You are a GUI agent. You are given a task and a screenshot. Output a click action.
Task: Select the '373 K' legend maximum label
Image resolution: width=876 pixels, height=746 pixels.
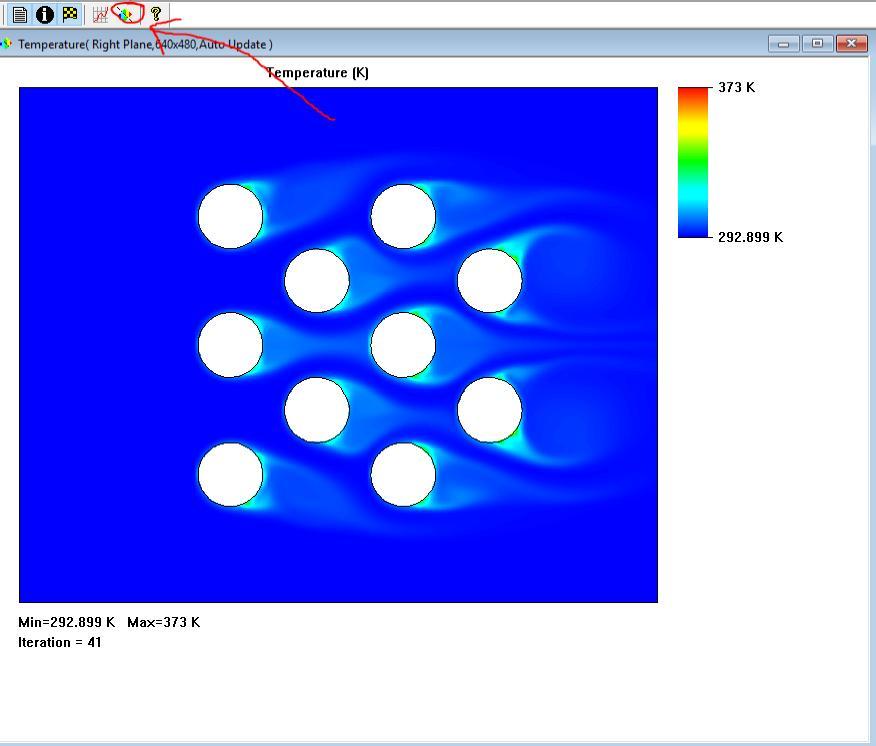[736, 87]
